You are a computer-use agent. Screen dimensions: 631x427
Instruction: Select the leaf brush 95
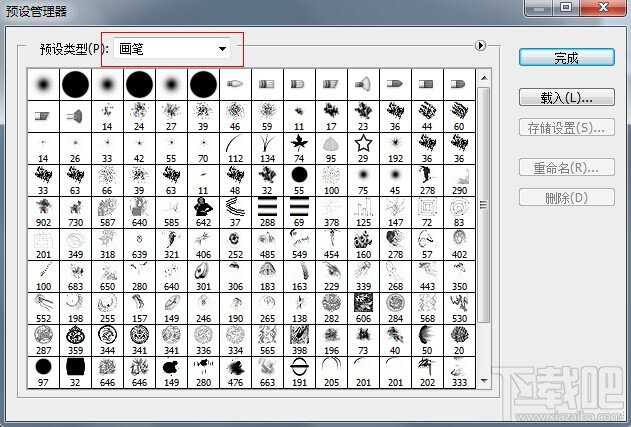tap(332, 149)
